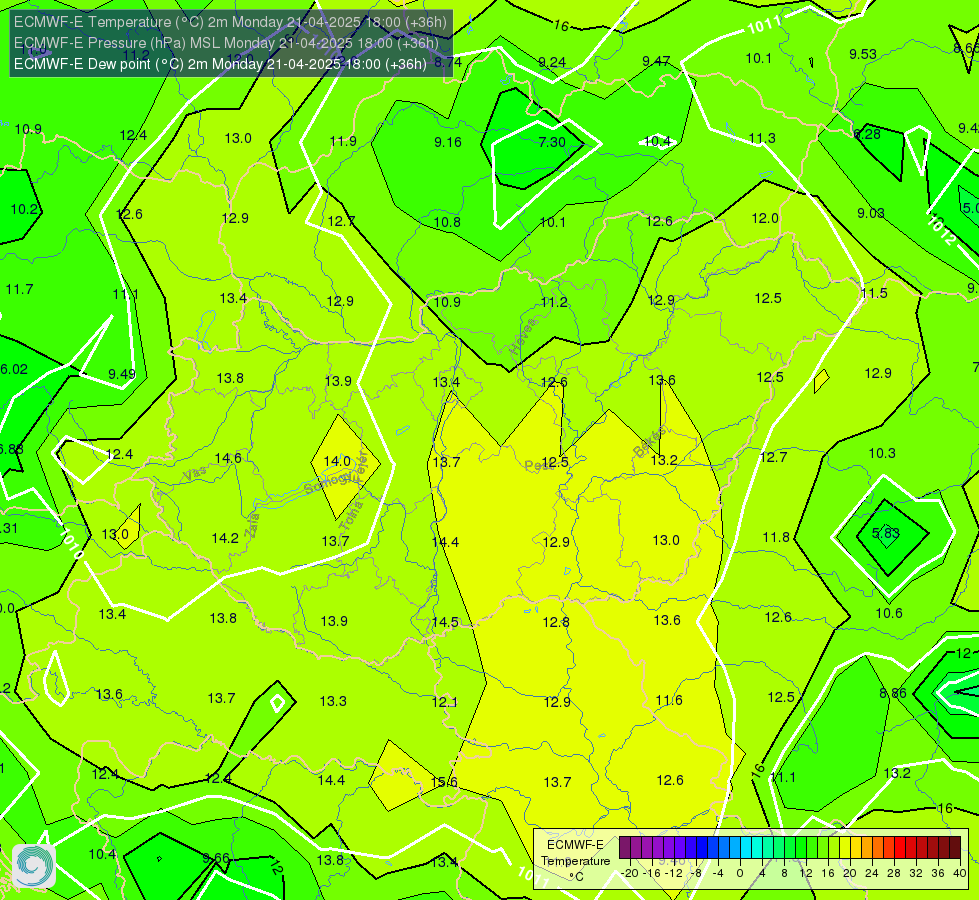Click the 12.1 value on the map

pyautogui.click(x=445, y=703)
